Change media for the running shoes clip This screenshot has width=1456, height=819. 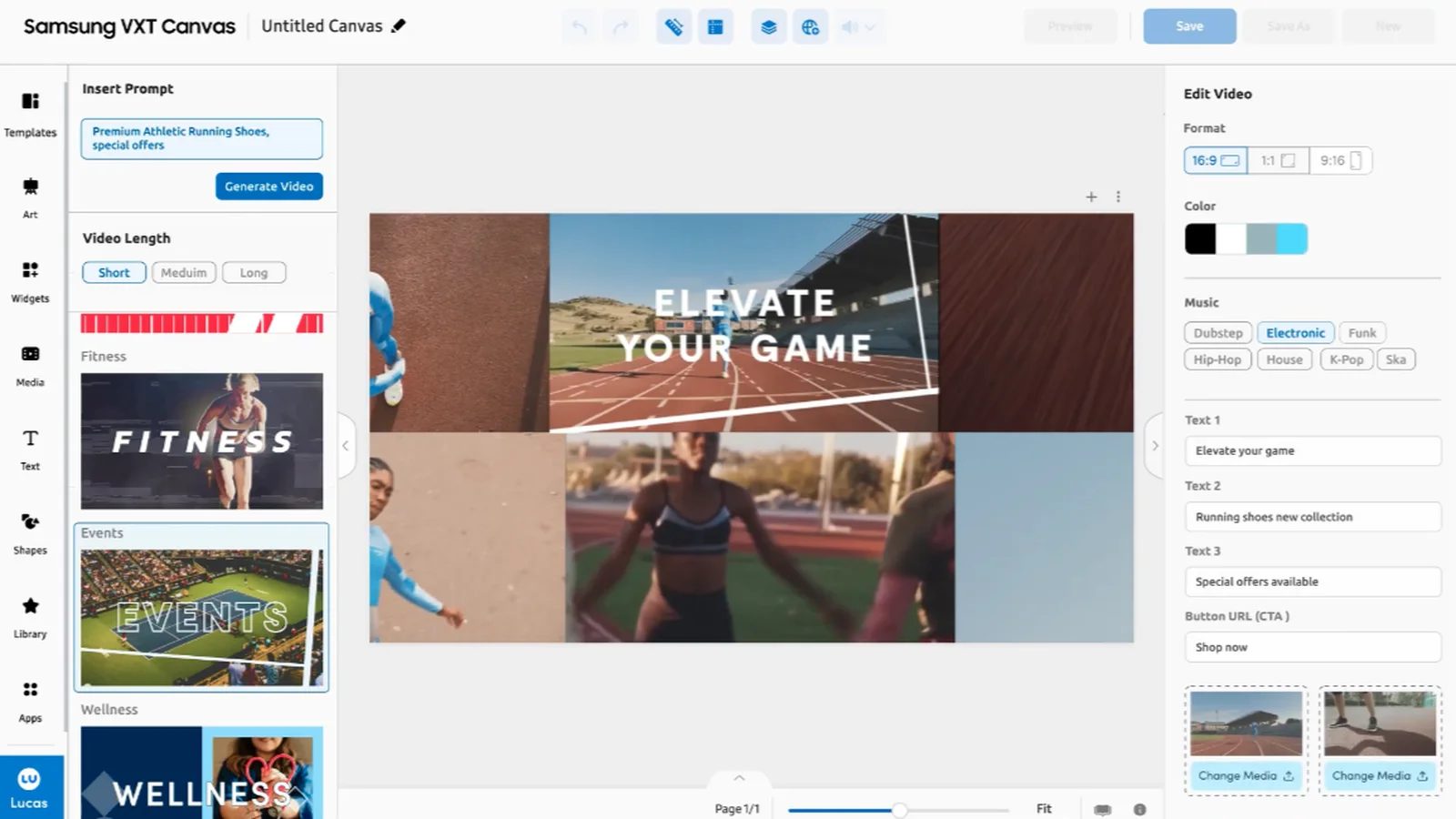1380,776
